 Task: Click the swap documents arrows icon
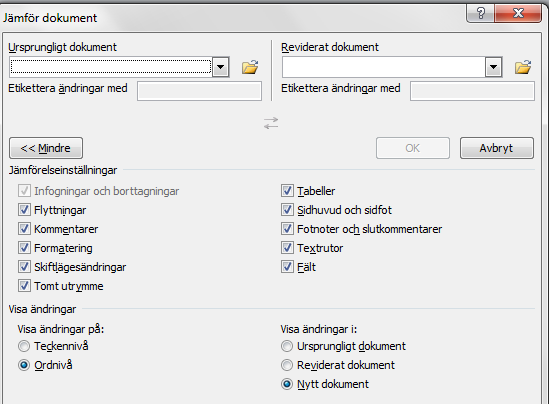click(271, 123)
